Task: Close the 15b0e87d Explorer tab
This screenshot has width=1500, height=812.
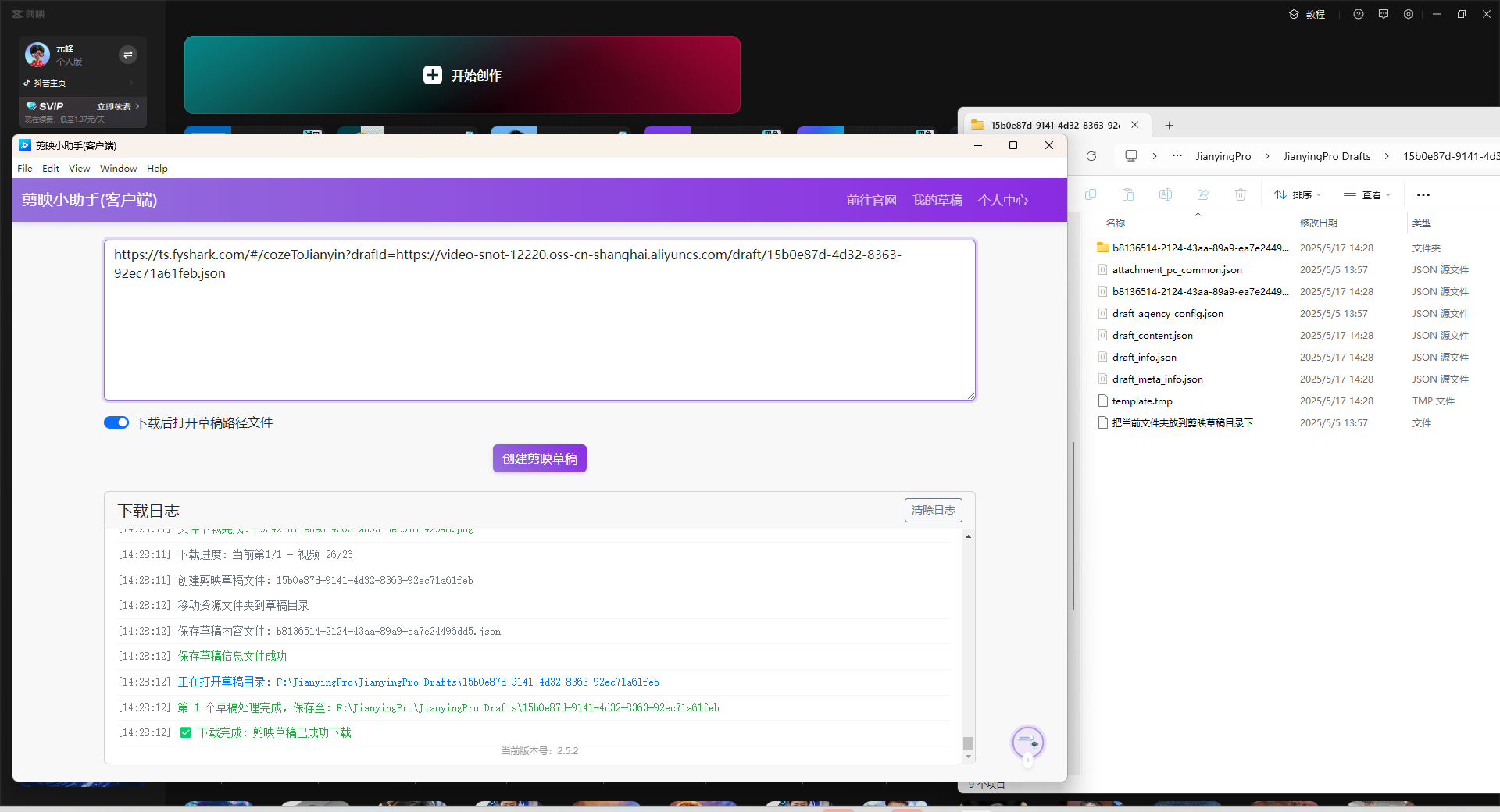Action: tap(1135, 125)
